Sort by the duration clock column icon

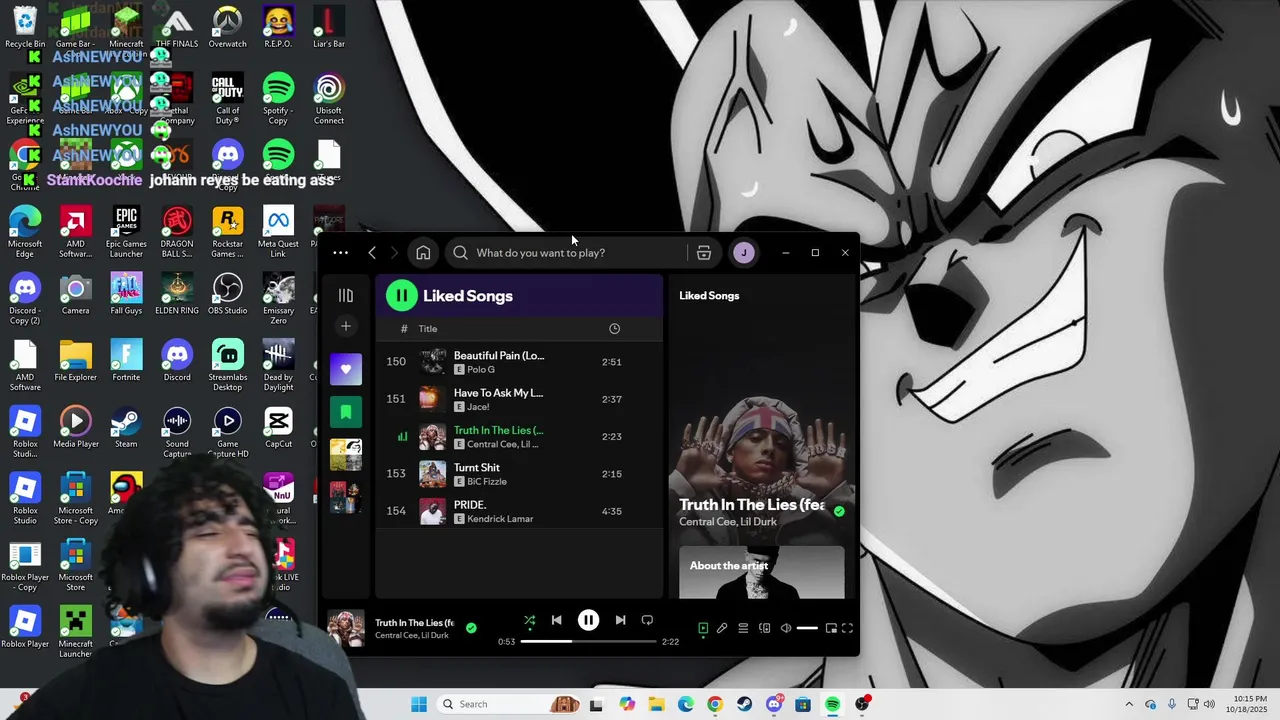pos(614,329)
